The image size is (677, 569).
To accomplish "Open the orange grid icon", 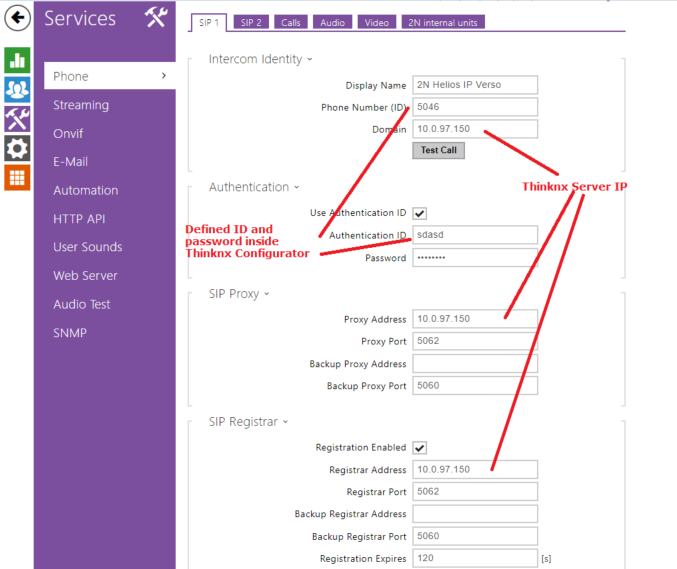I will pos(17,178).
